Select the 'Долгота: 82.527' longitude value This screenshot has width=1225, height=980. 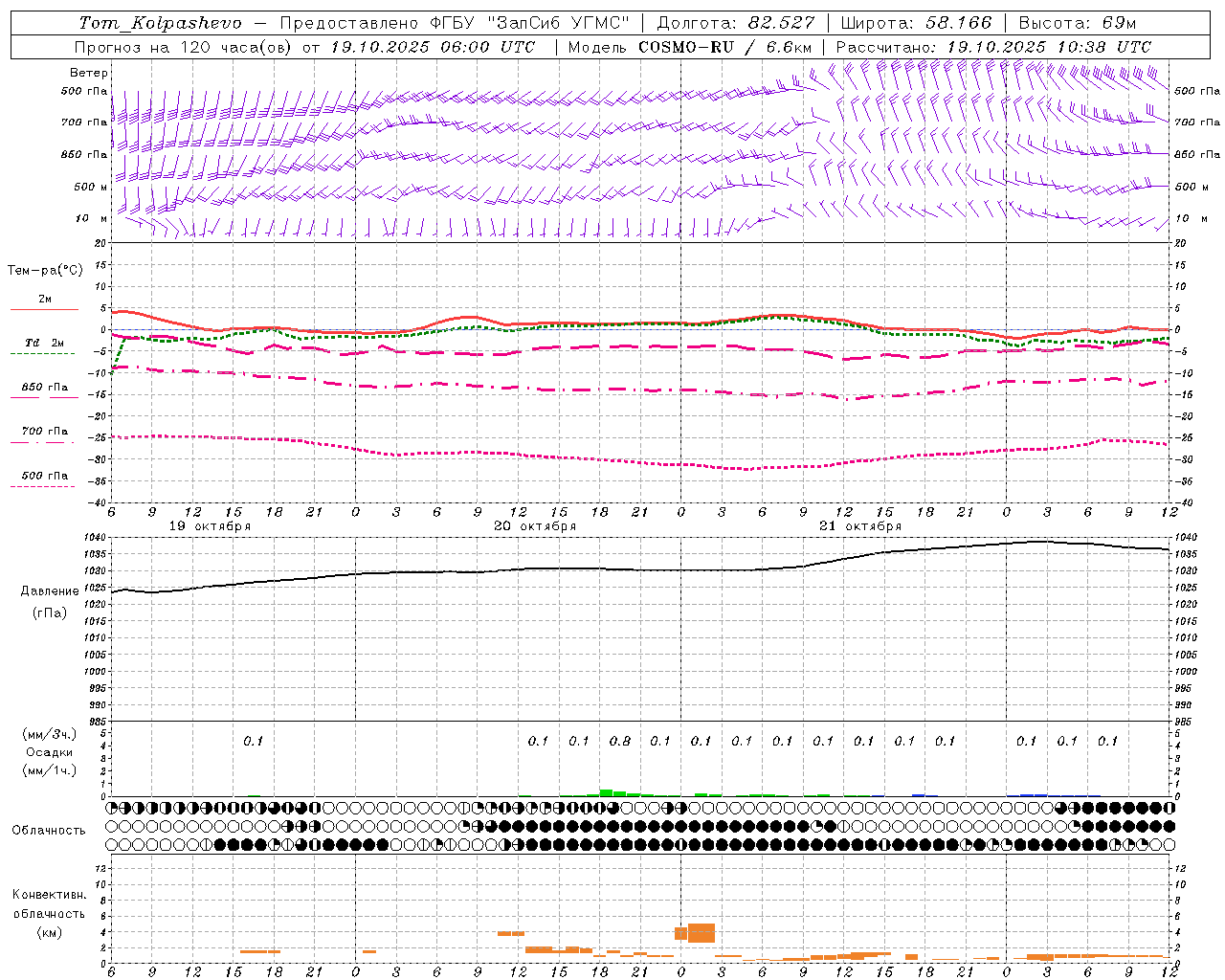click(735, 23)
